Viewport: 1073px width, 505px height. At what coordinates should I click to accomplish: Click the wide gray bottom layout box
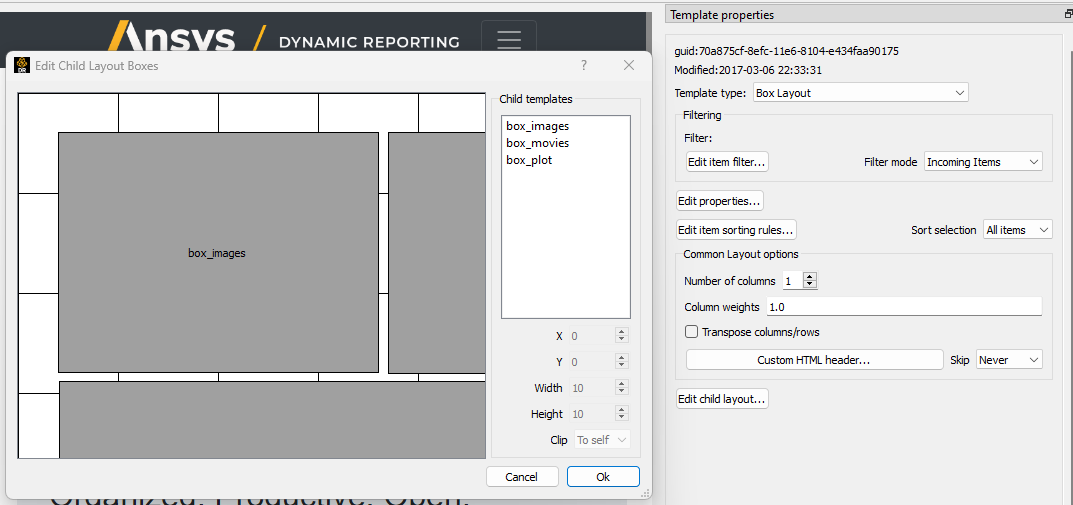click(272, 419)
